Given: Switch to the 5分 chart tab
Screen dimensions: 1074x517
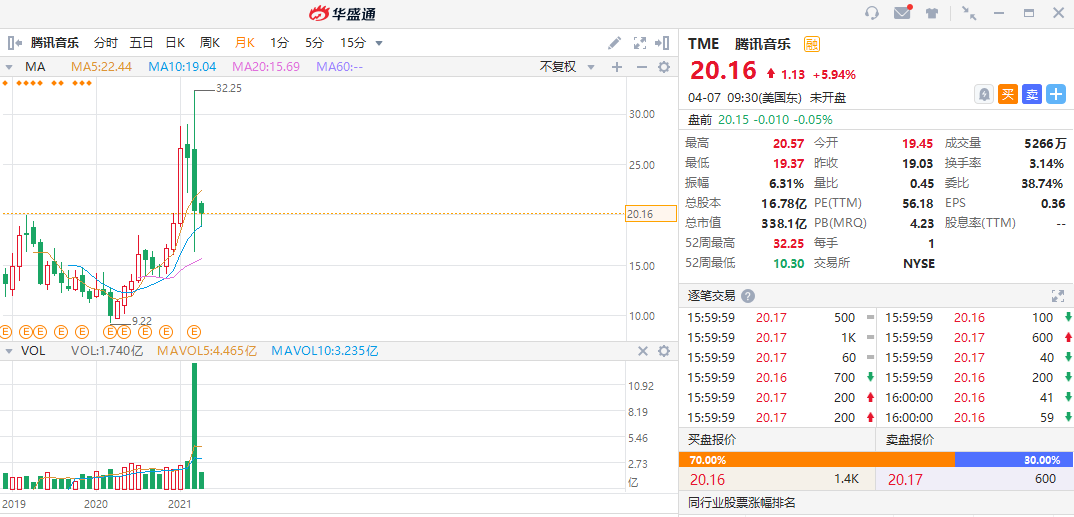Looking at the screenshot, I should [314, 42].
